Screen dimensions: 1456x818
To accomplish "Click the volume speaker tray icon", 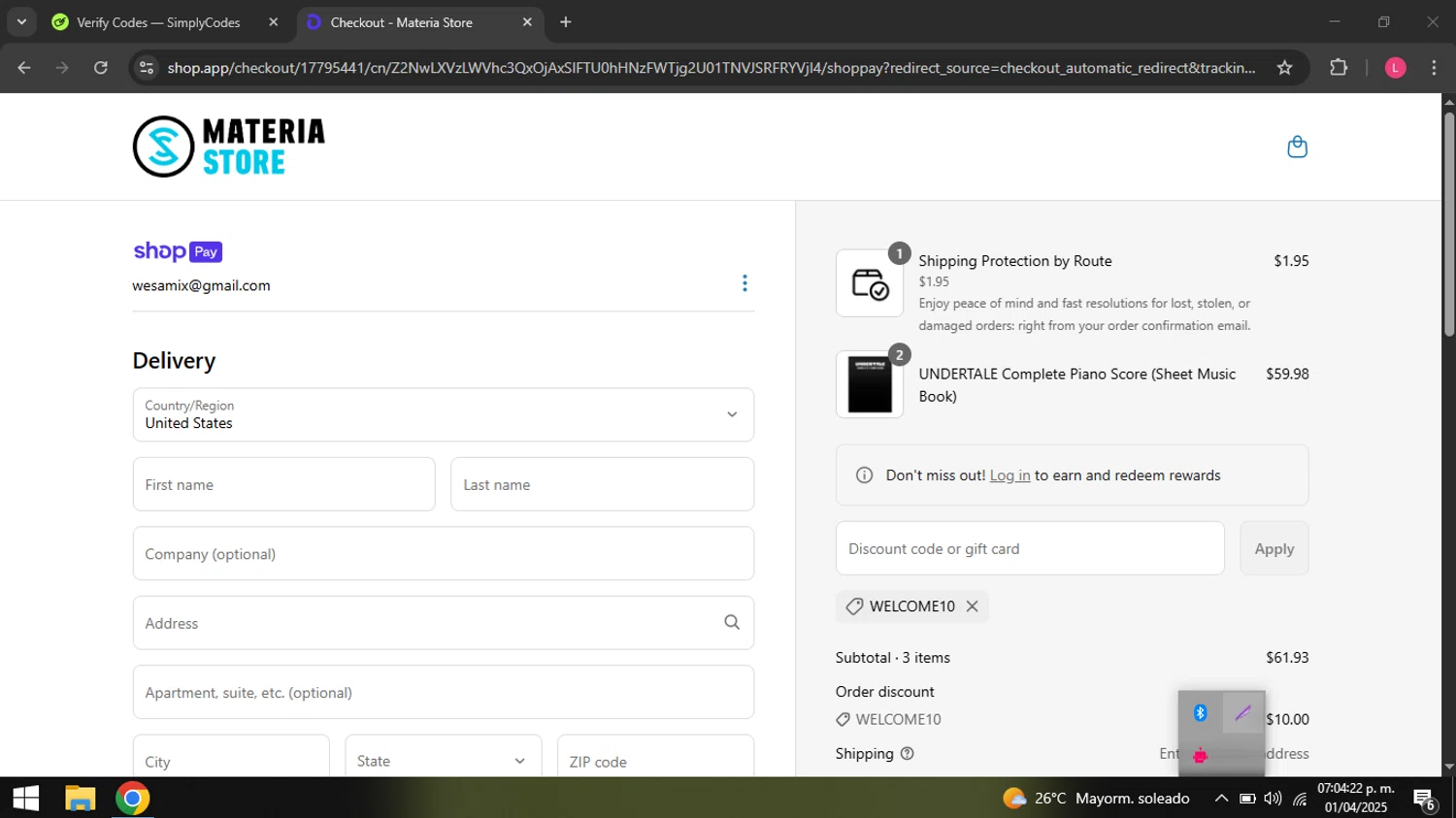I will coord(1273,799).
